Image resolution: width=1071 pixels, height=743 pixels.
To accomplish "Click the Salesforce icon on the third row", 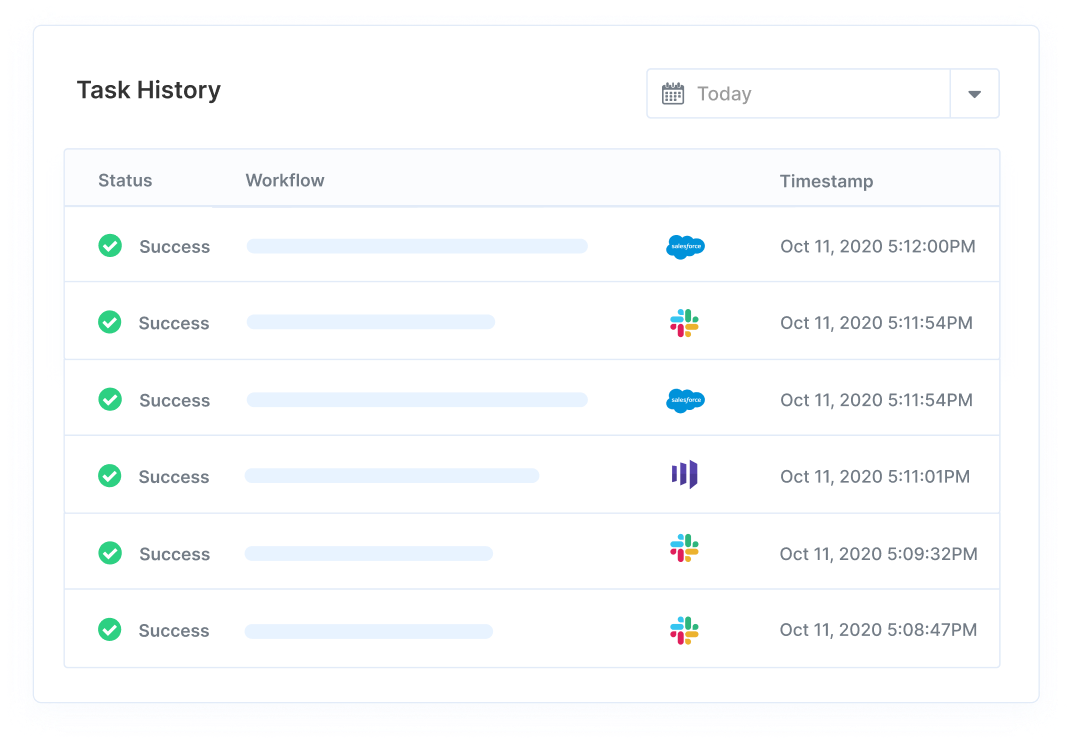I will tap(685, 399).
